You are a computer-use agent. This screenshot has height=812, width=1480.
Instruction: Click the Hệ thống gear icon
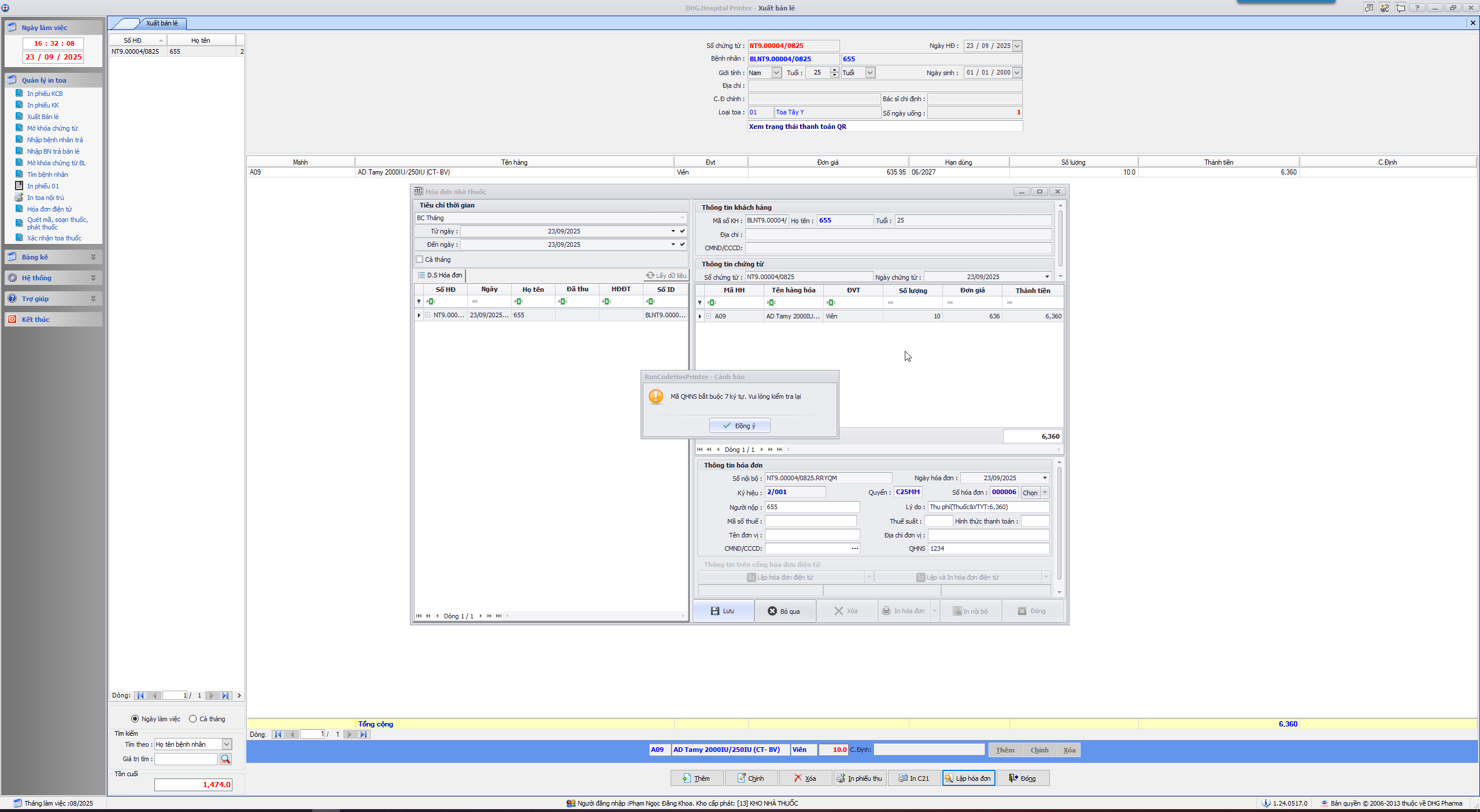pyautogui.click(x=12, y=277)
